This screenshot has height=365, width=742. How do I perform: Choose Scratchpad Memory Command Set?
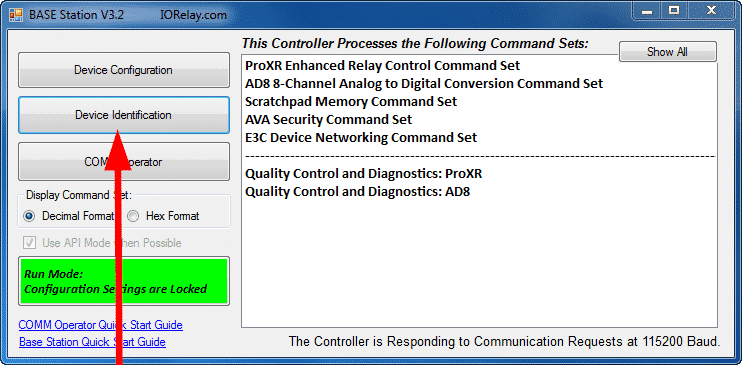(351, 101)
